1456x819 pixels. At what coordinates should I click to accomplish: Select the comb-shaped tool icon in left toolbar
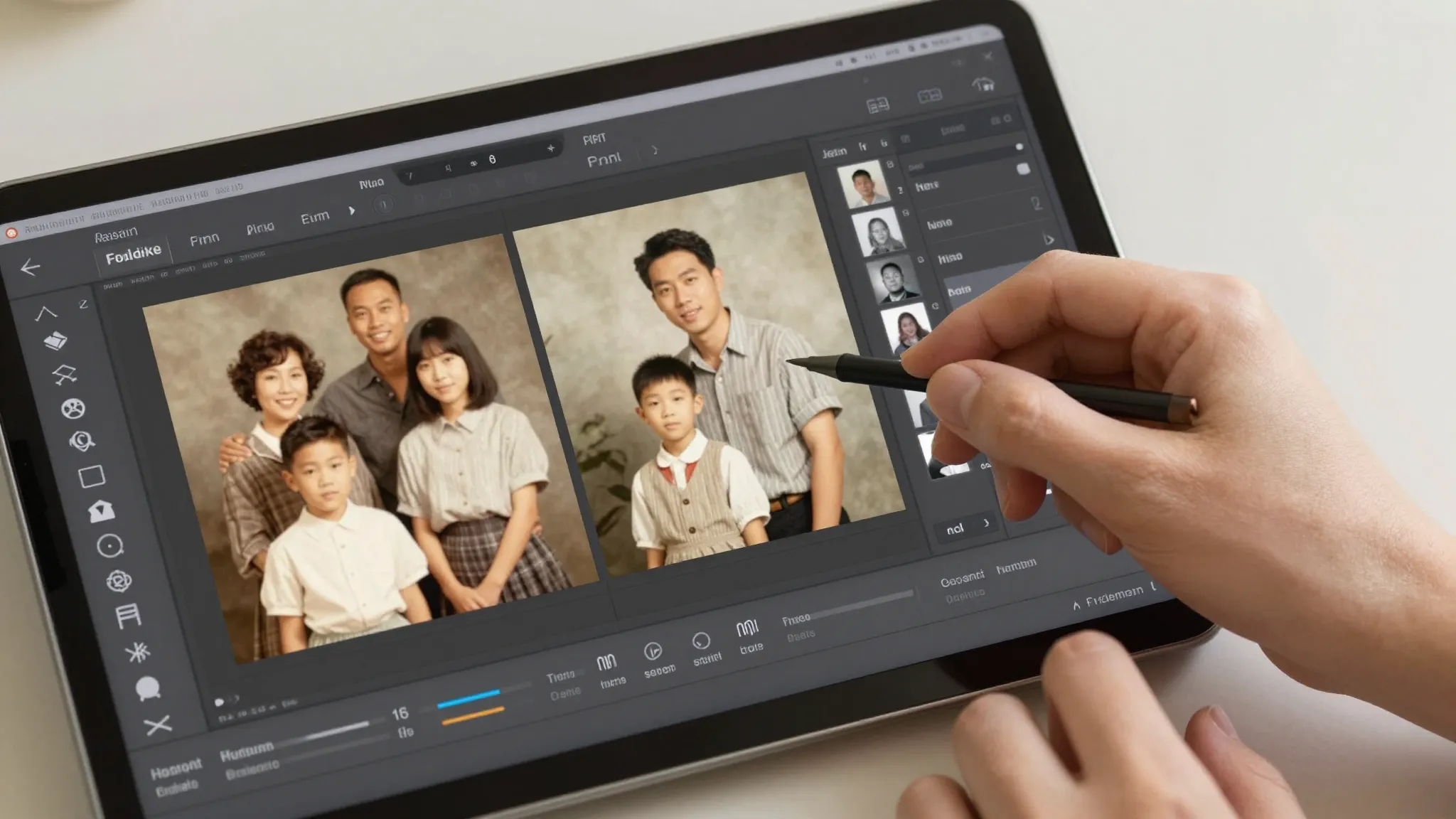coord(129,616)
